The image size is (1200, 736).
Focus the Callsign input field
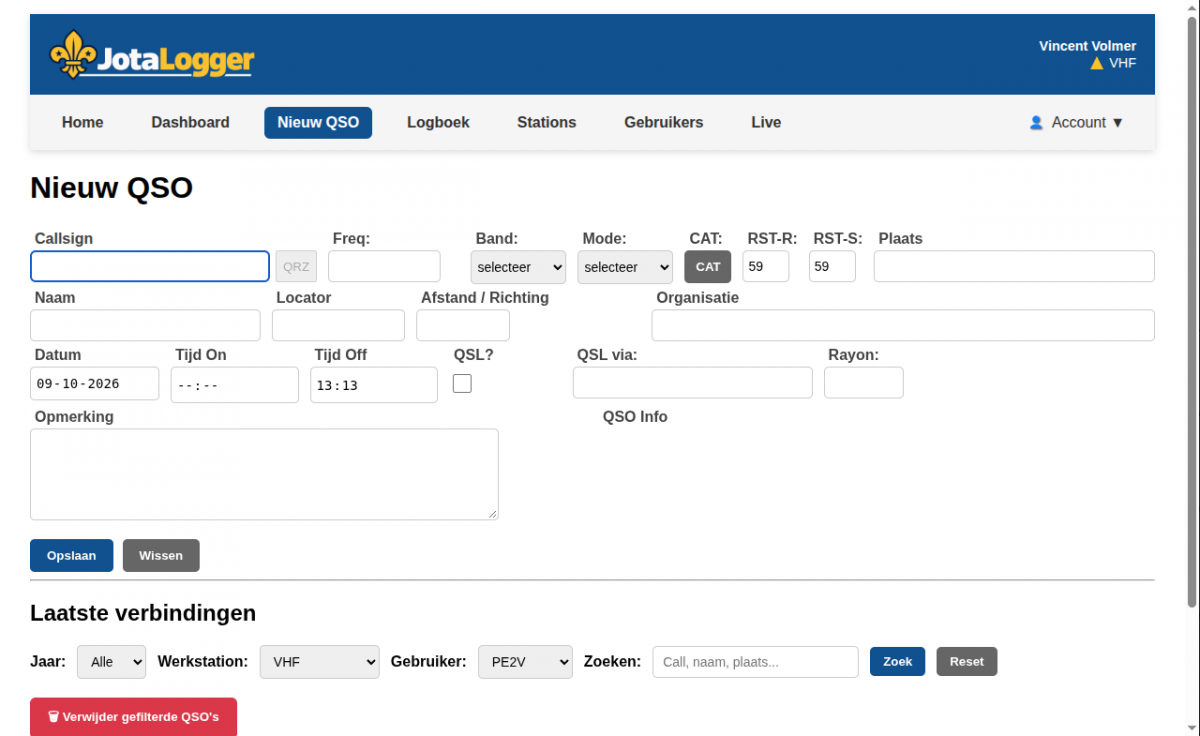pyautogui.click(x=150, y=266)
